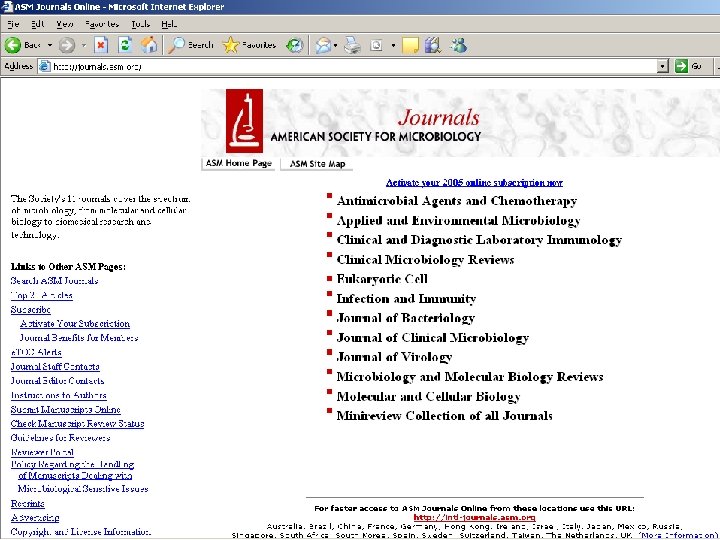This screenshot has width=720, height=540.
Task: Click the Reprints sidebar link
Action: tap(28, 504)
